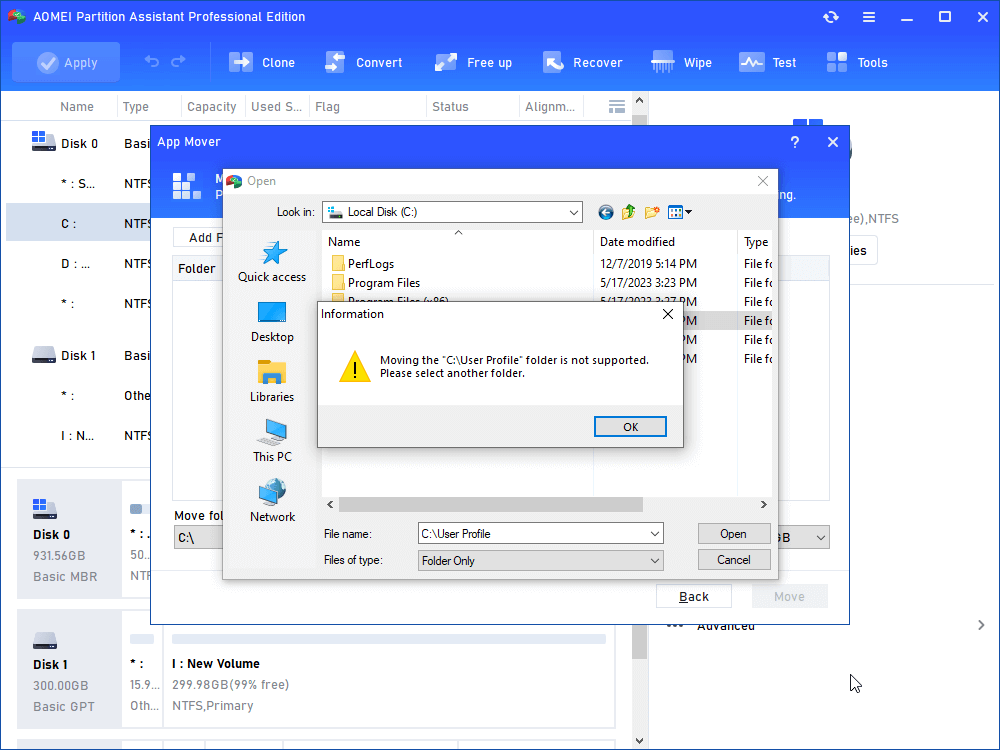
Task: Click the Up One Level folder icon
Action: [x=628, y=212]
